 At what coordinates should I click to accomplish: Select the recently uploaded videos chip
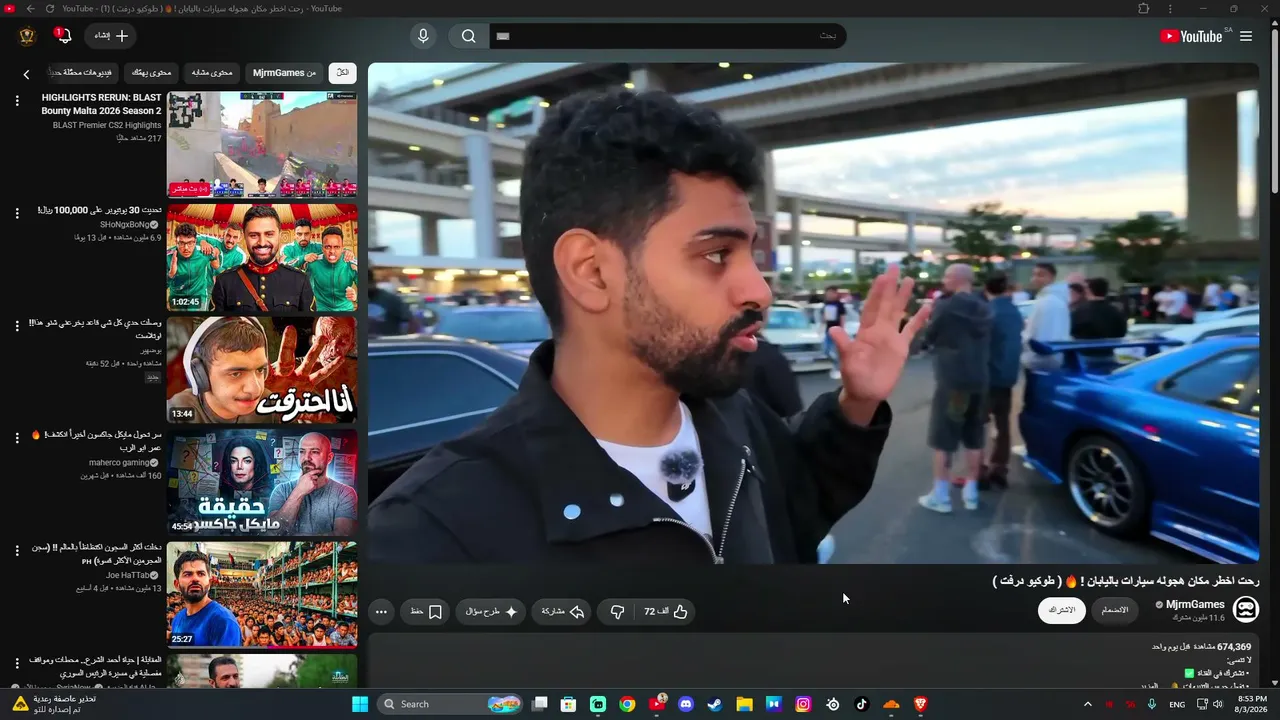click(x=84, y=73)
